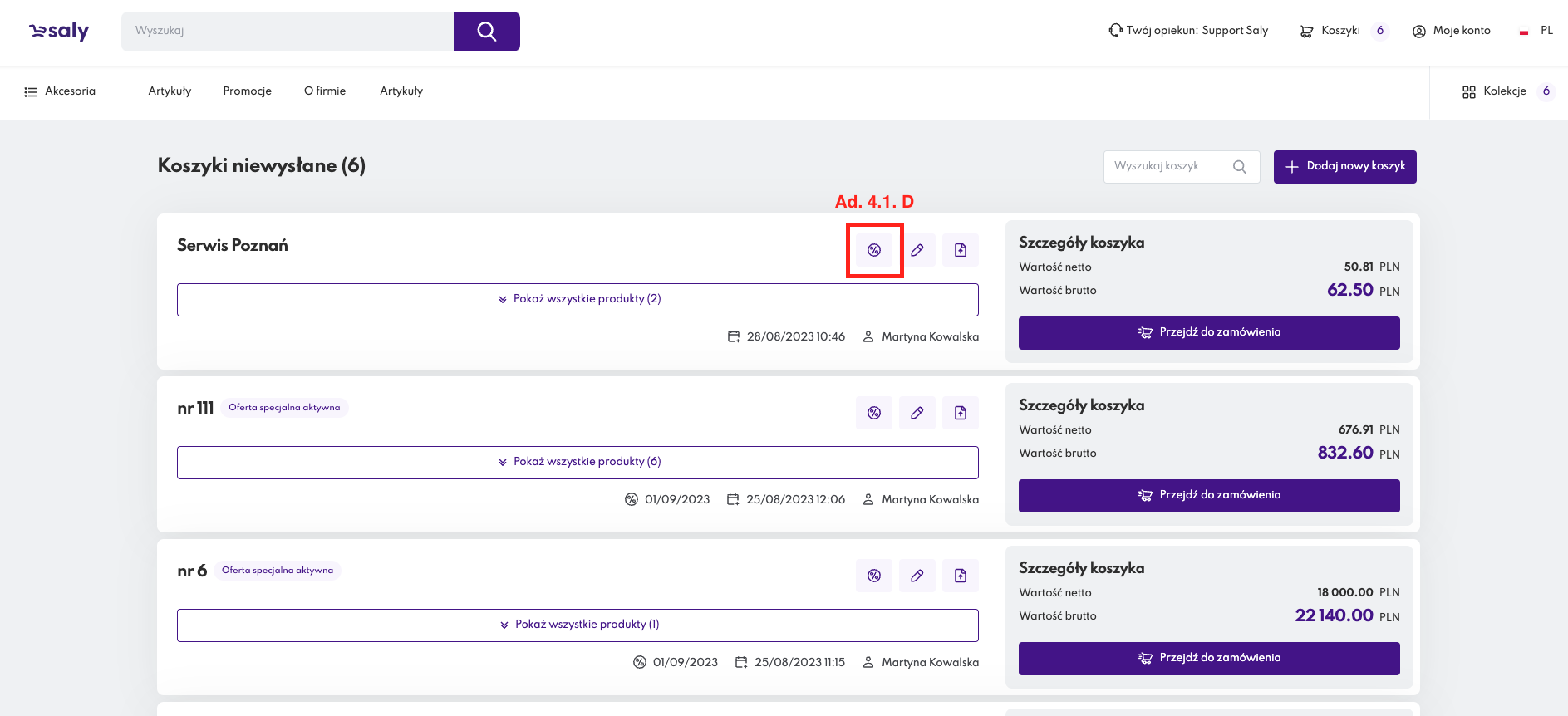Expand all products (2) in Serwis Poznań
1568x716 pixels.
[x=578, y=299]
